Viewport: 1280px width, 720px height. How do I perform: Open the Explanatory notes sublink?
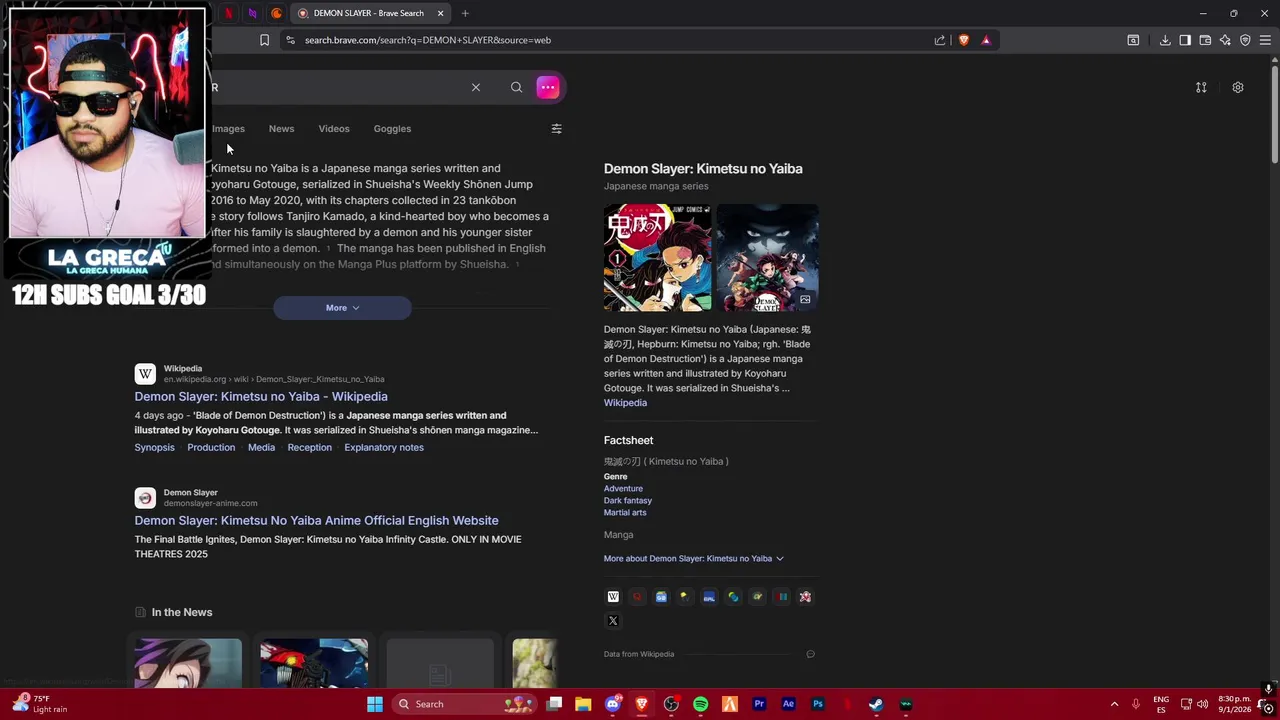point(384,447)
